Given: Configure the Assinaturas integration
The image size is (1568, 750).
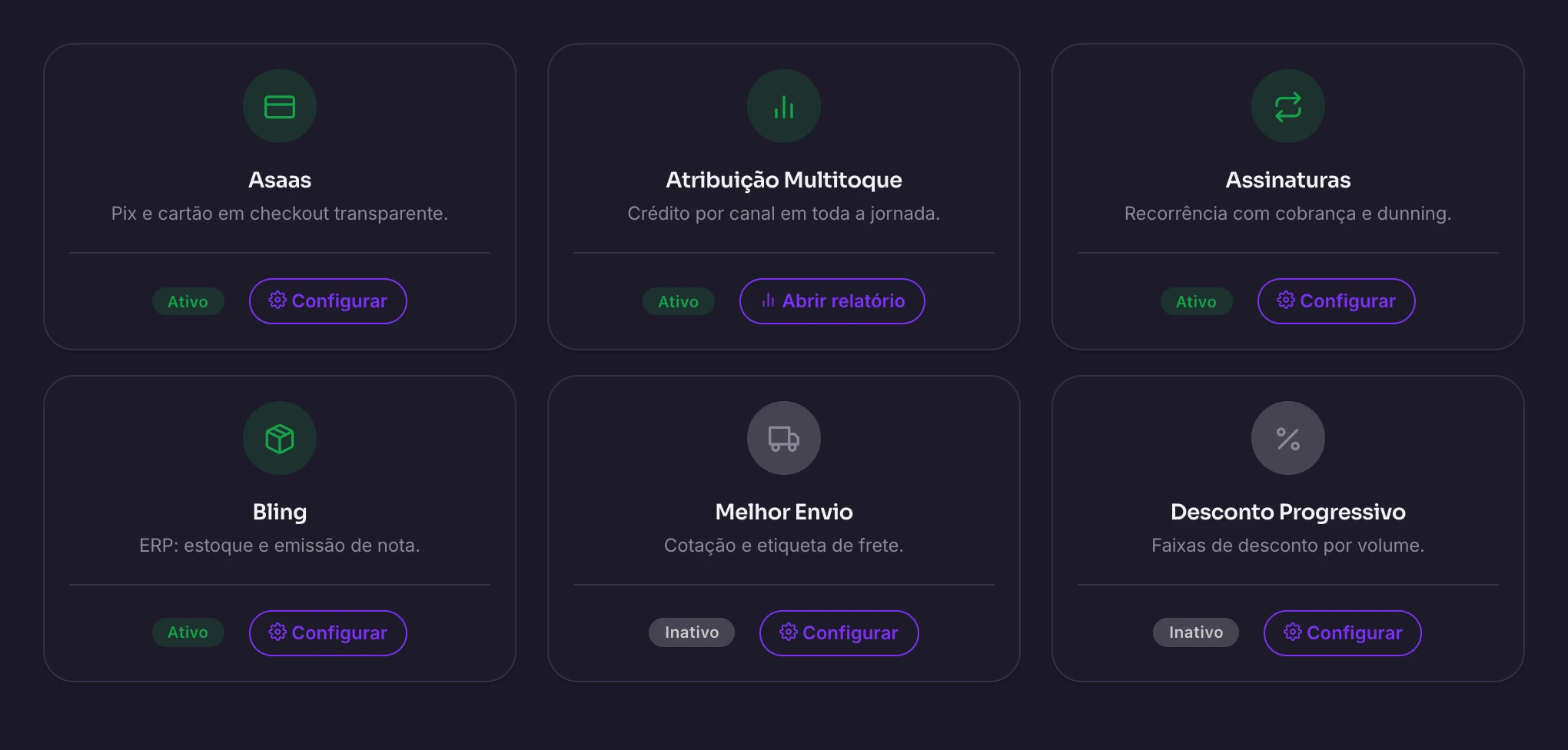Looking at the screenshot, I should (x=1337, y=301).
